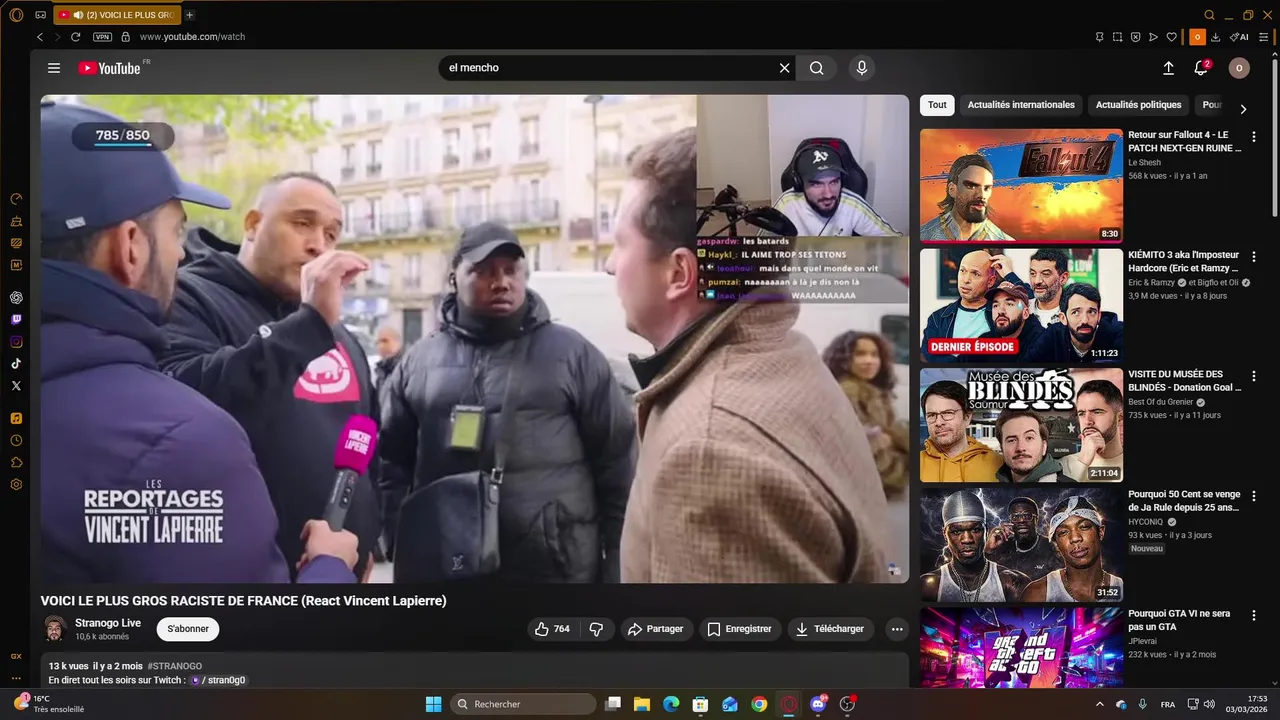The image size is (1280, 720).
Task: Open the ad blocker shield icon
Action: tap(1135, 37)
